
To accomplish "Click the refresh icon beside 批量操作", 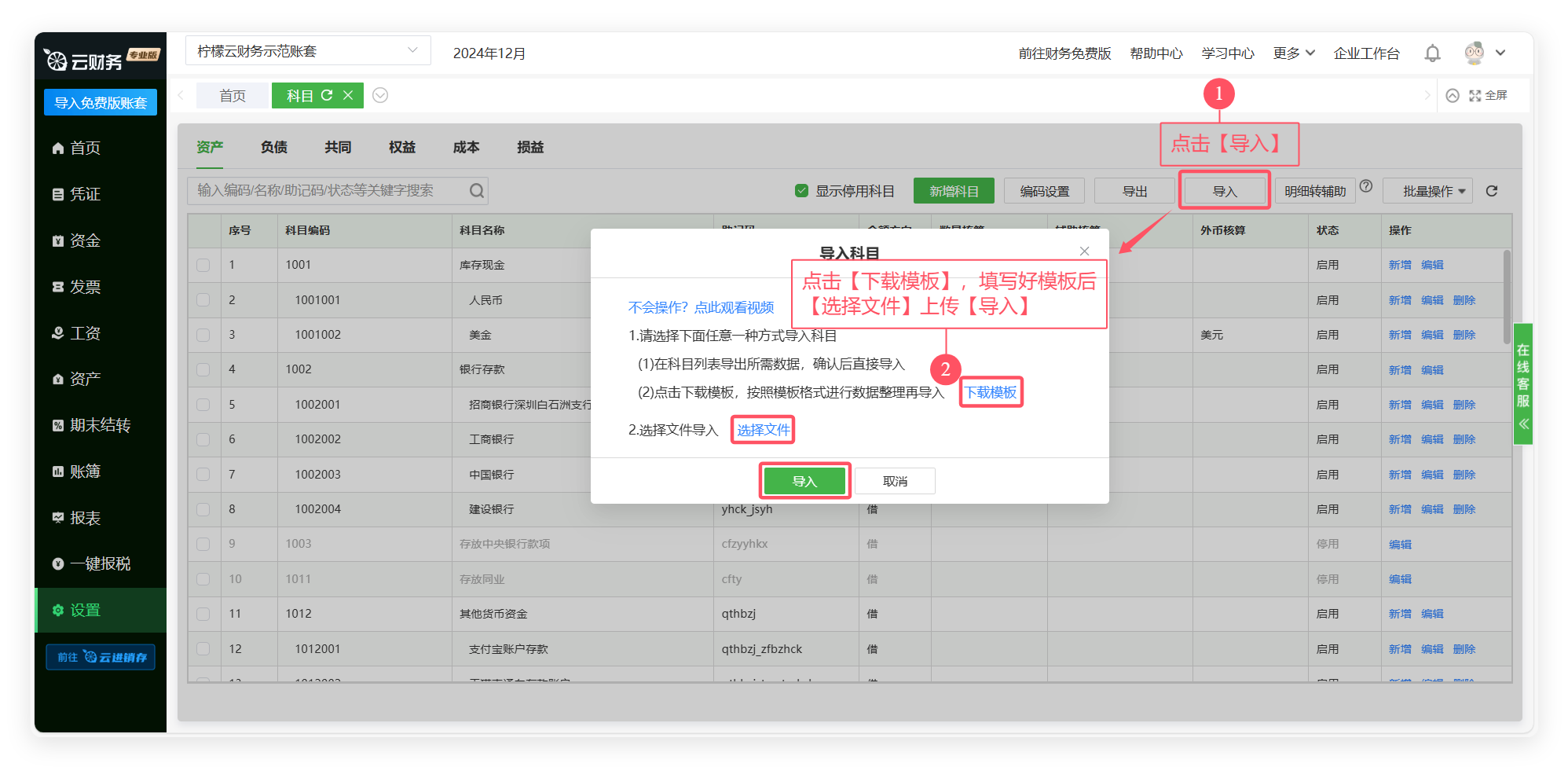I will (1492, 191).
